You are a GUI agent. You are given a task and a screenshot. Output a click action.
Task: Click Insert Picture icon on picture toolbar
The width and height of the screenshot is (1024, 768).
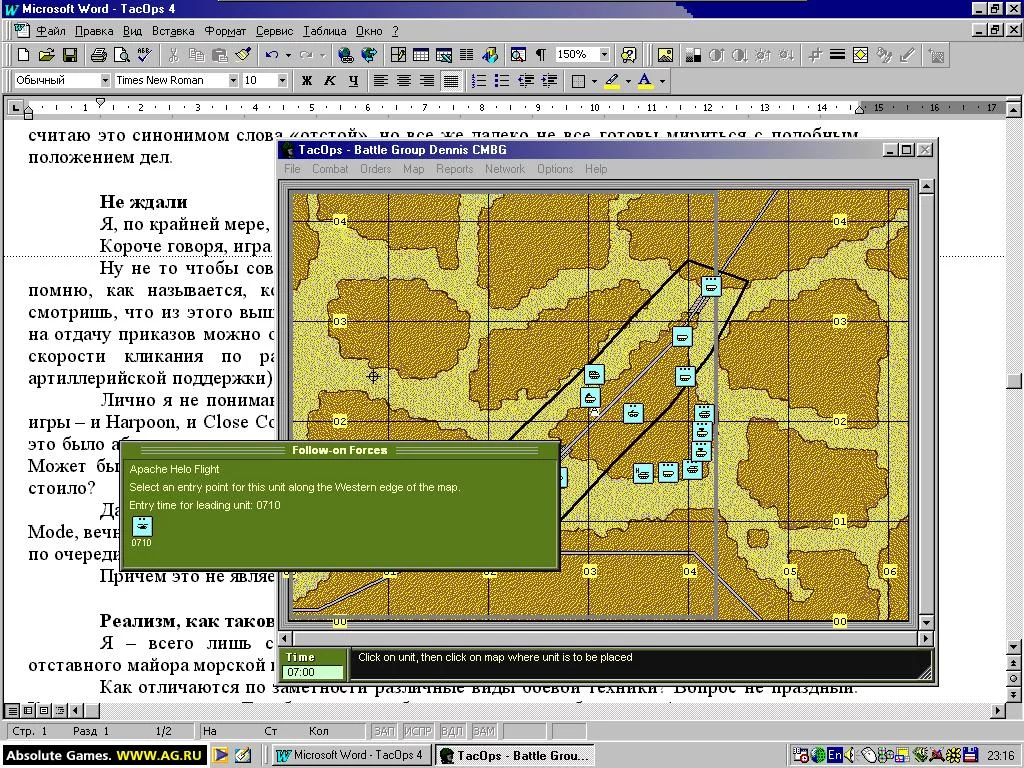point(665,55)
